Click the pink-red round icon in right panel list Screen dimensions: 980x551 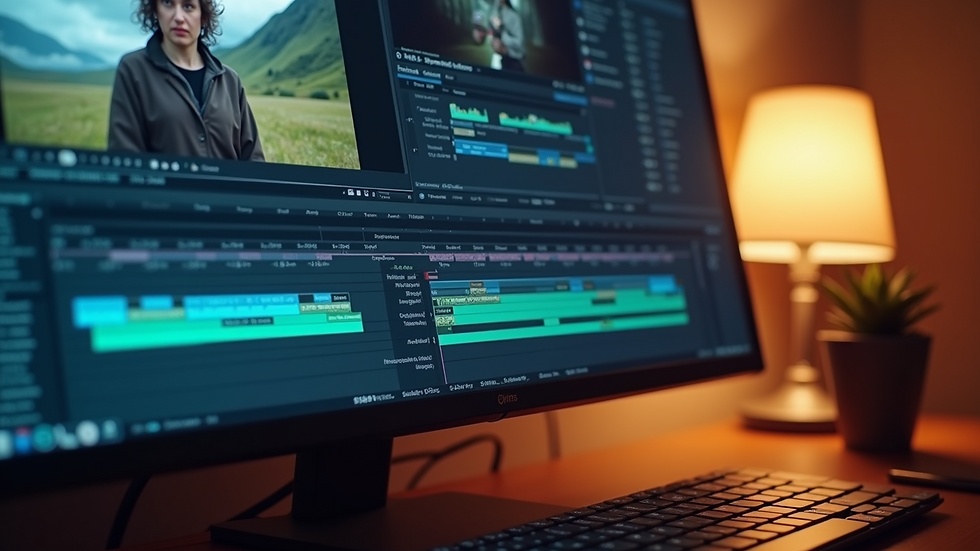pos(588,65)
